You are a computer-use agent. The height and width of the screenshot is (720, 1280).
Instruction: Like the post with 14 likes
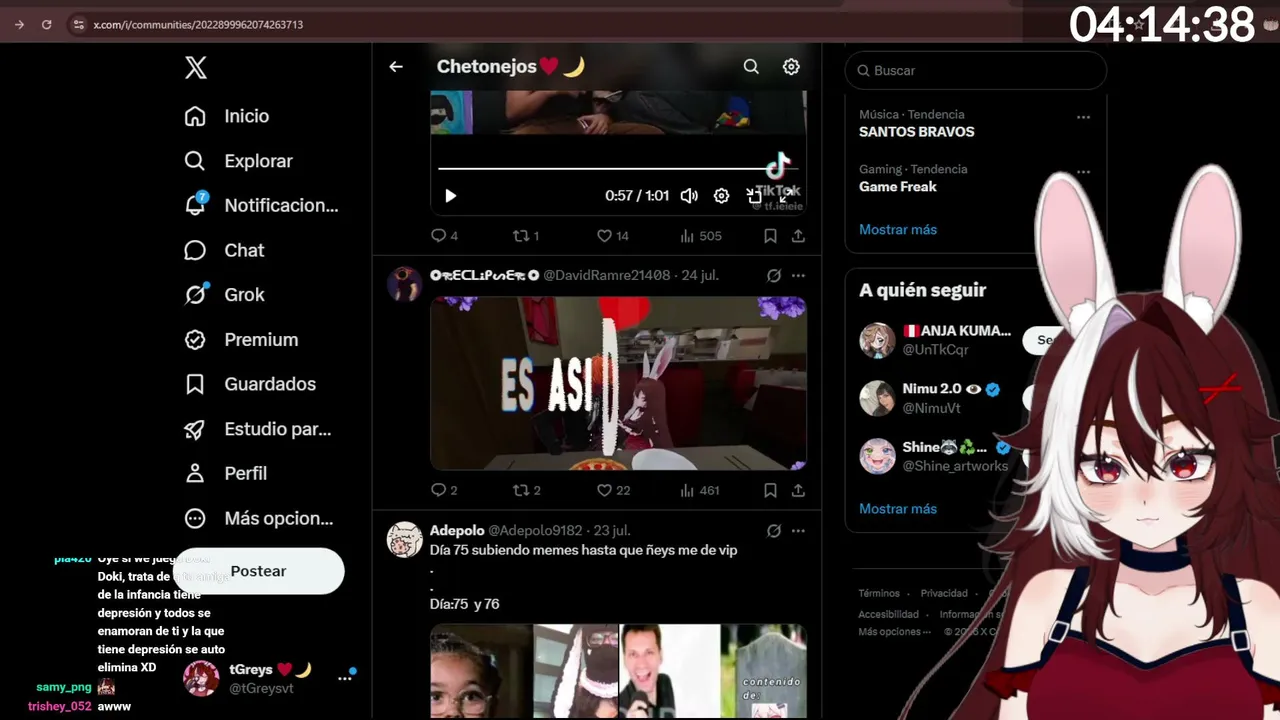point(612,236)
